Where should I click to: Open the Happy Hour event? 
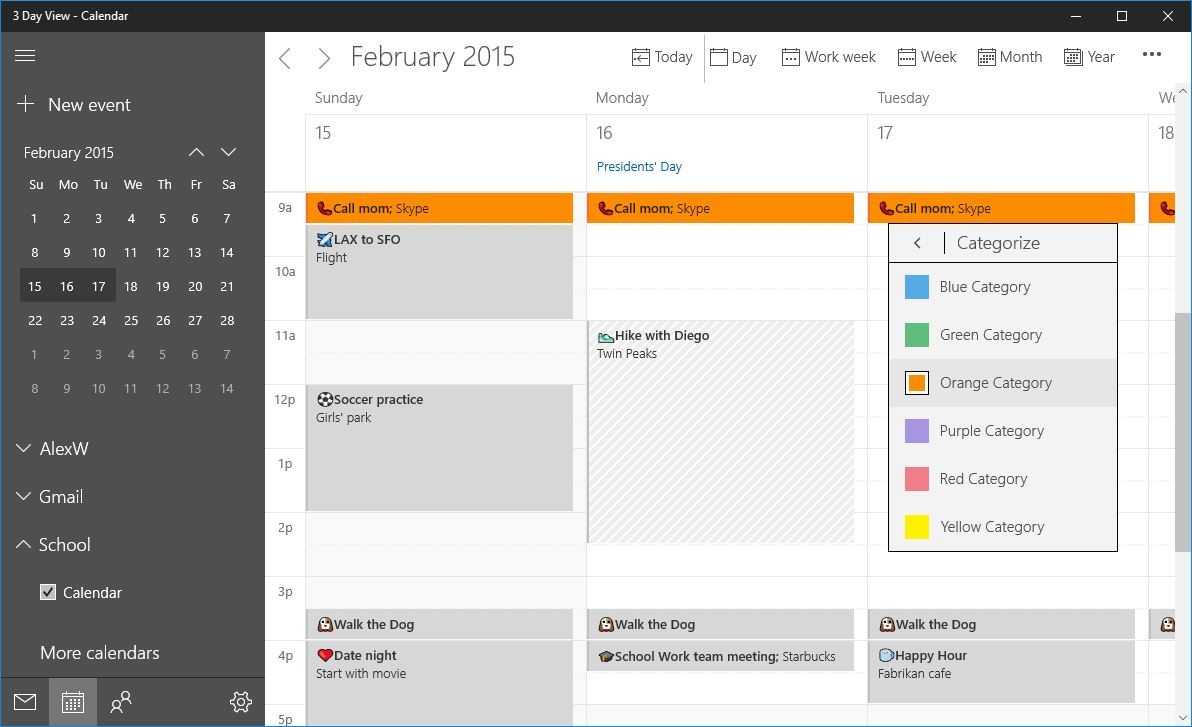[x=1001, y=671]
